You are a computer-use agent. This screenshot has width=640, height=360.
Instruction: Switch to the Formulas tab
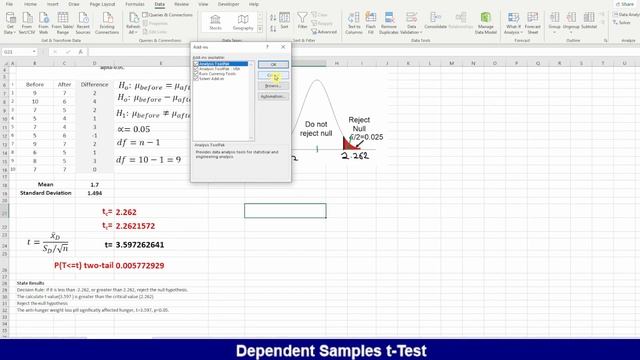pyautogui.click(x=135, y=4)
